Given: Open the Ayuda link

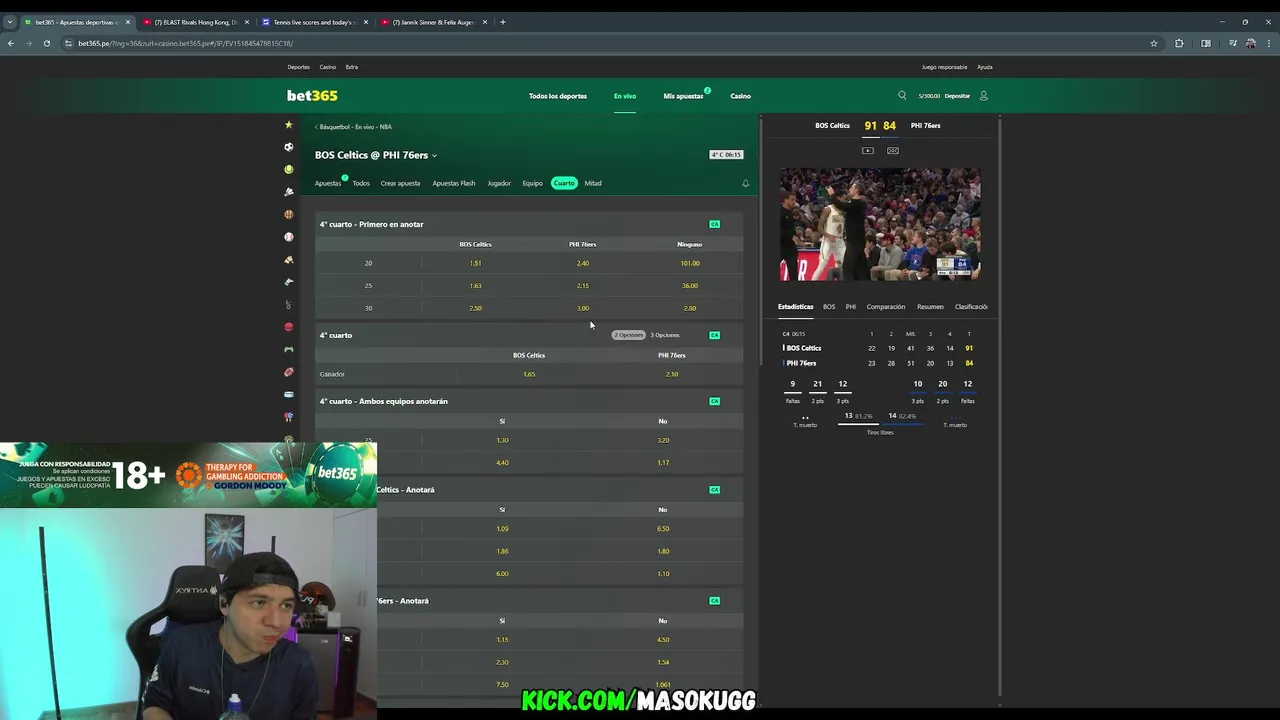Looking at the screenshot, I should [x=985, y=67].
